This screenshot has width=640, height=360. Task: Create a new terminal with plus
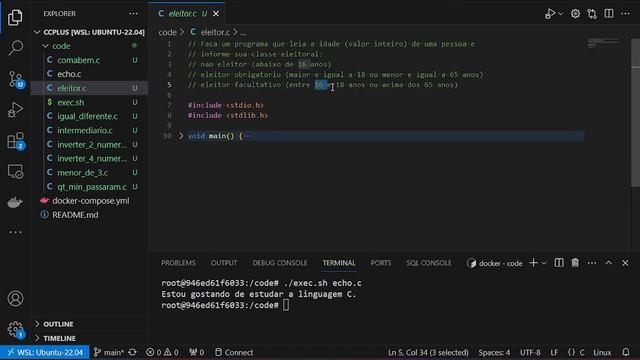(x=533, y=263)
